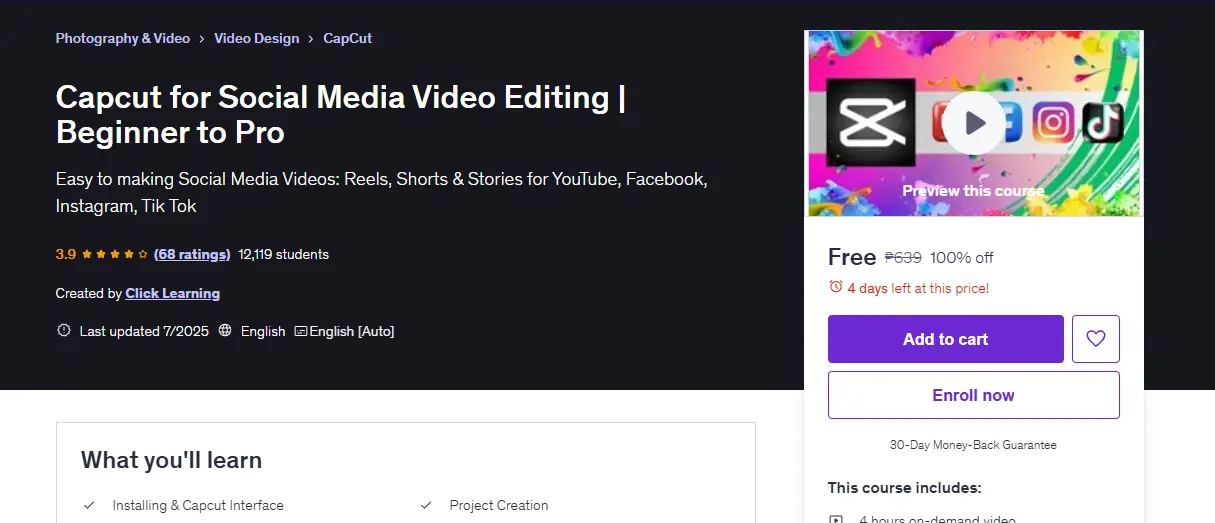Open Photography & Video breadcrumb
Image resolution: width=1215 pixels, height=523 pixels.
[x=122, y=38]
